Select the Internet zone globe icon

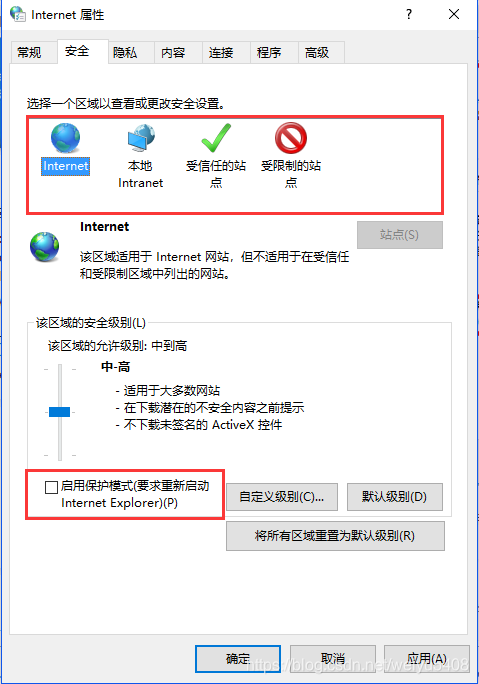(65, 138)
